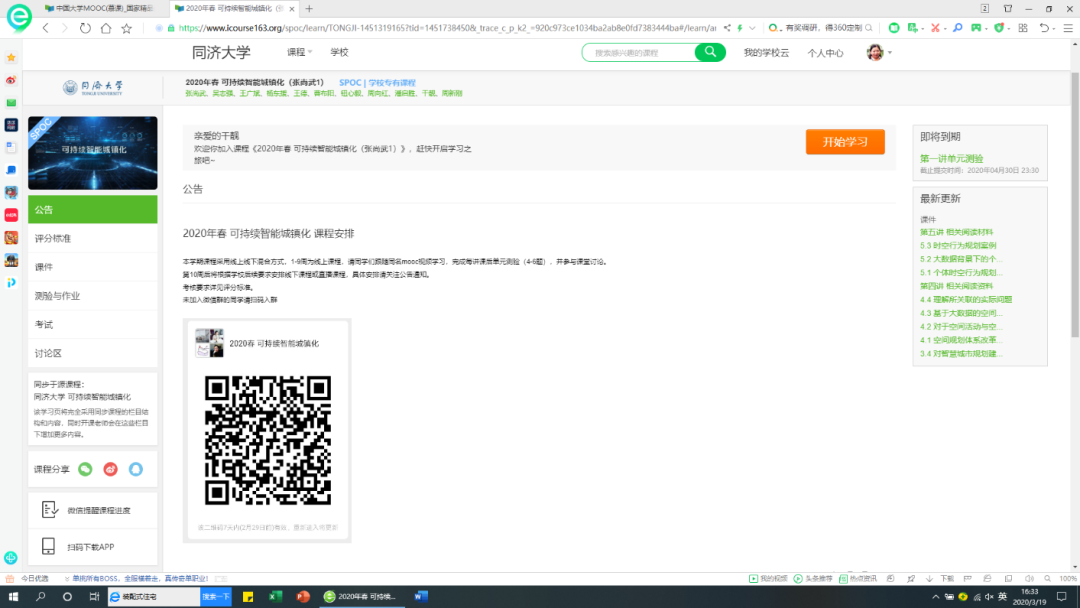Click the page vertical scrollbar
Viewport: 1080px width, 608px height.
click(1075, 207)
